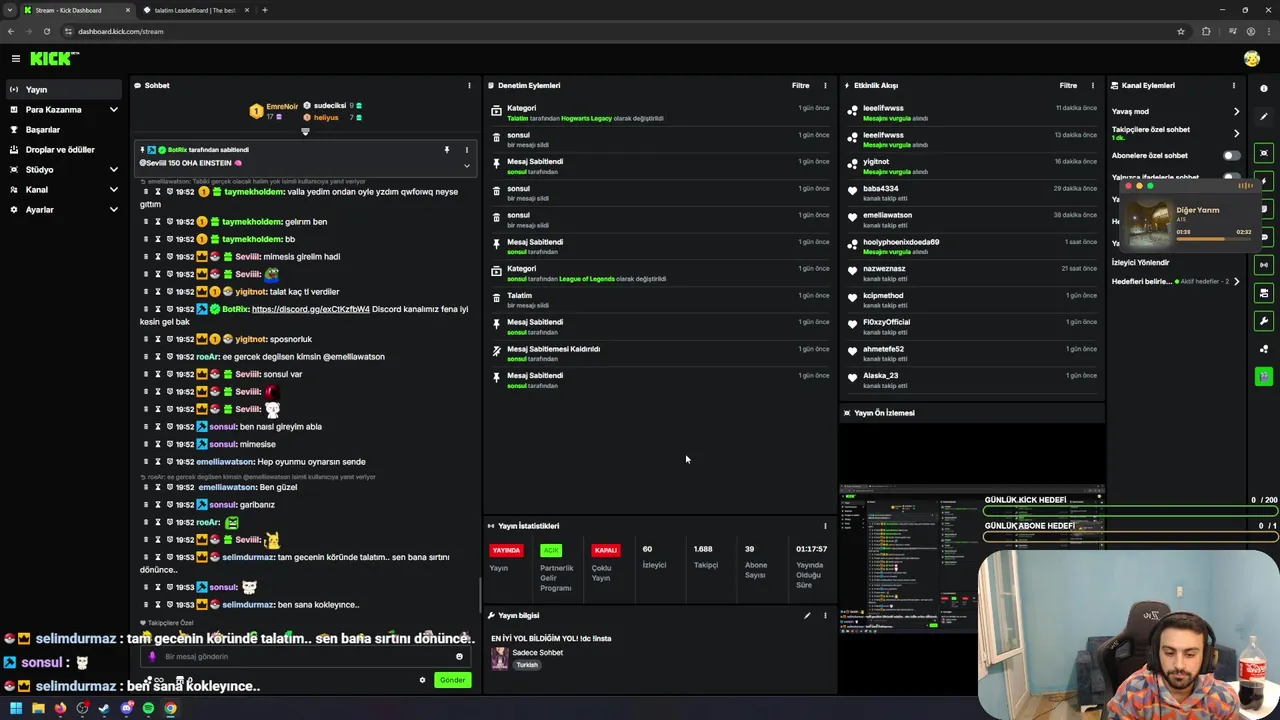The width and height of the screenshot is (1280, 720).
Task: Unpin the pinned BotRix chat message
Action: 447,150
